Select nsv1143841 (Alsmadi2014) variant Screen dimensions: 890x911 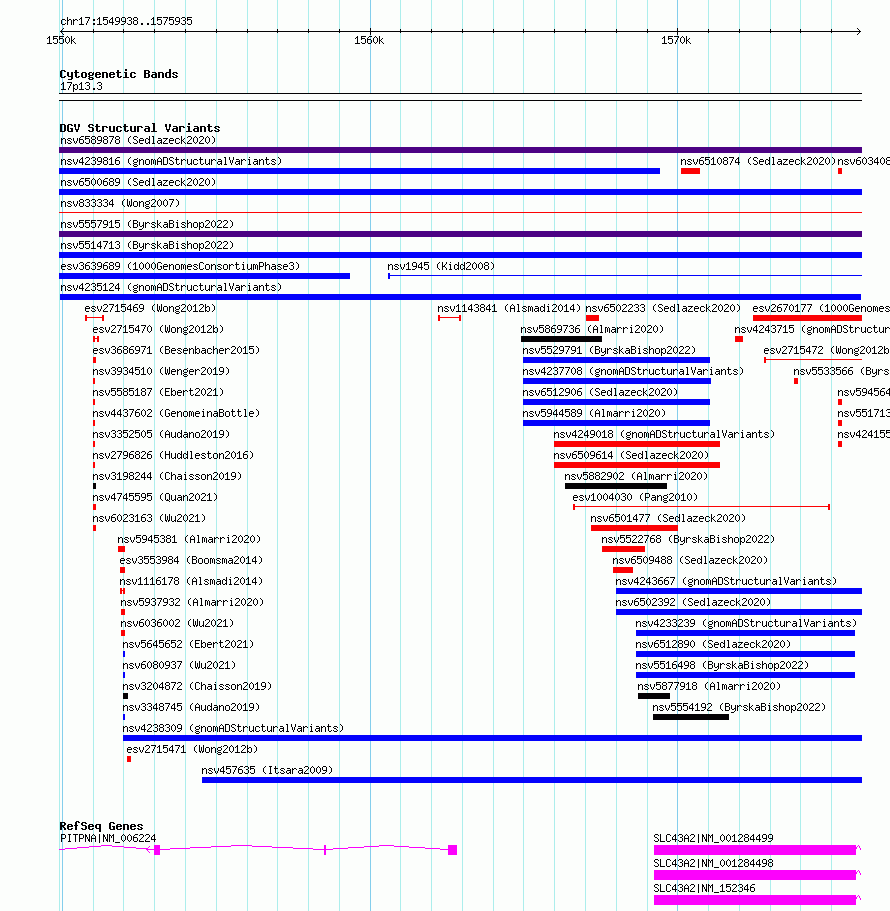point(509,308)
